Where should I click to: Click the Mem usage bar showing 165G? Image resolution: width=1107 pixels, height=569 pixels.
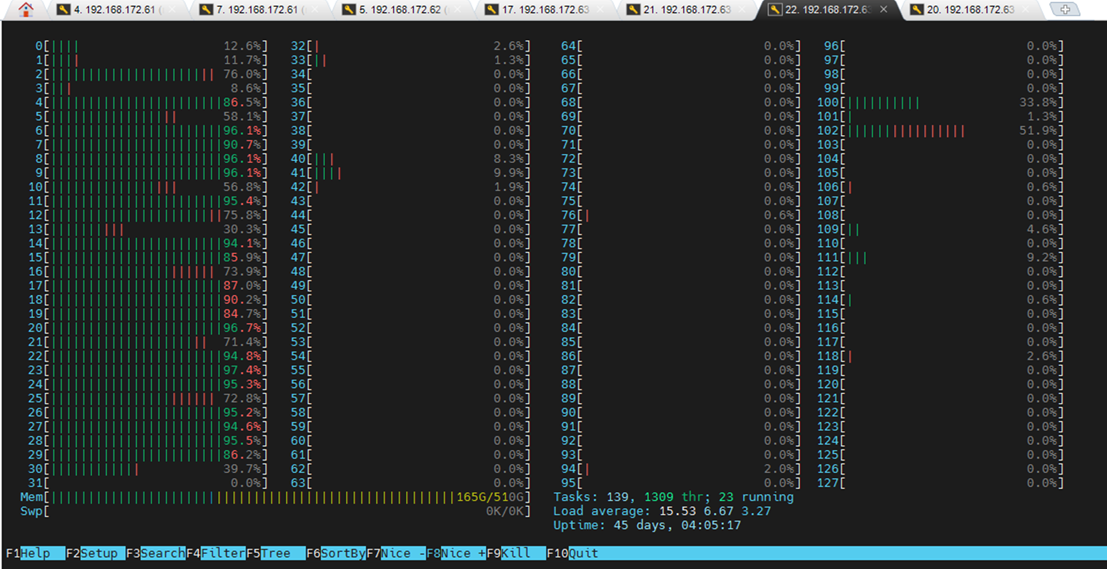(x=275, y=498)
